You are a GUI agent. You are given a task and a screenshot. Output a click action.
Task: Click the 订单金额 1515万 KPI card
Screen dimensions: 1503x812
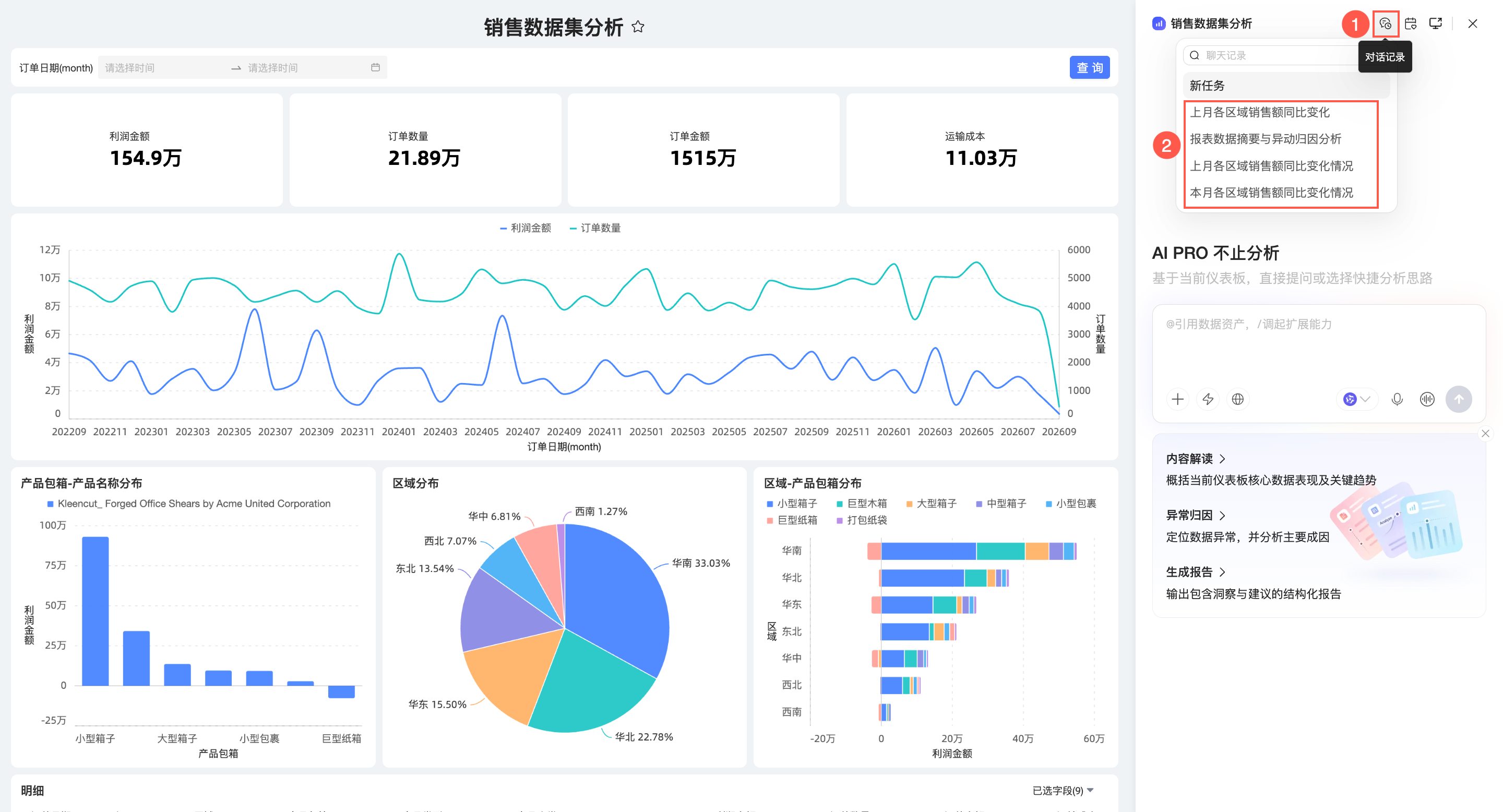tap(703, 150)
